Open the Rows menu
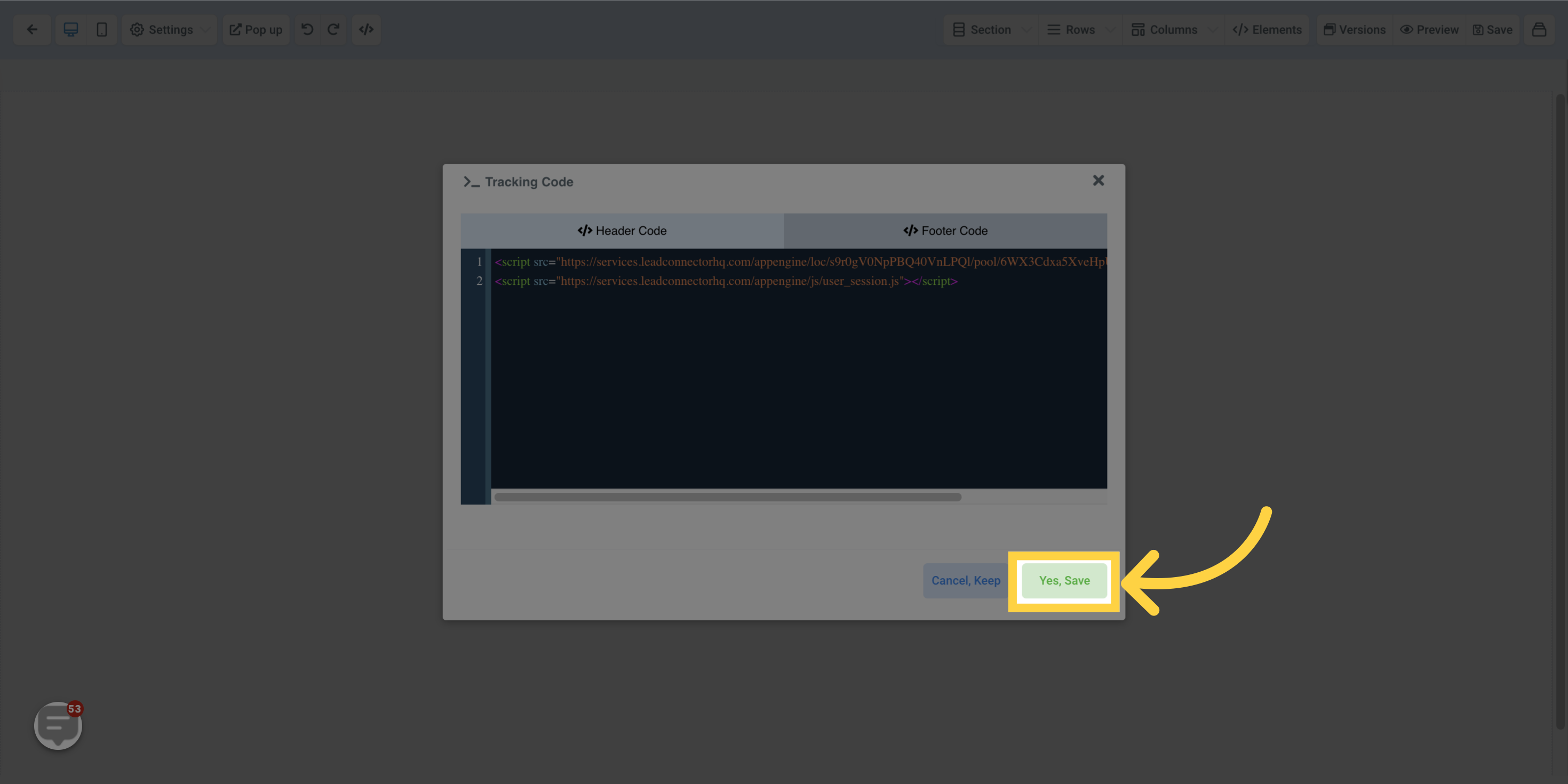Image resolution: width=1568 pixels, height=784 pixels. (1071, 29)
